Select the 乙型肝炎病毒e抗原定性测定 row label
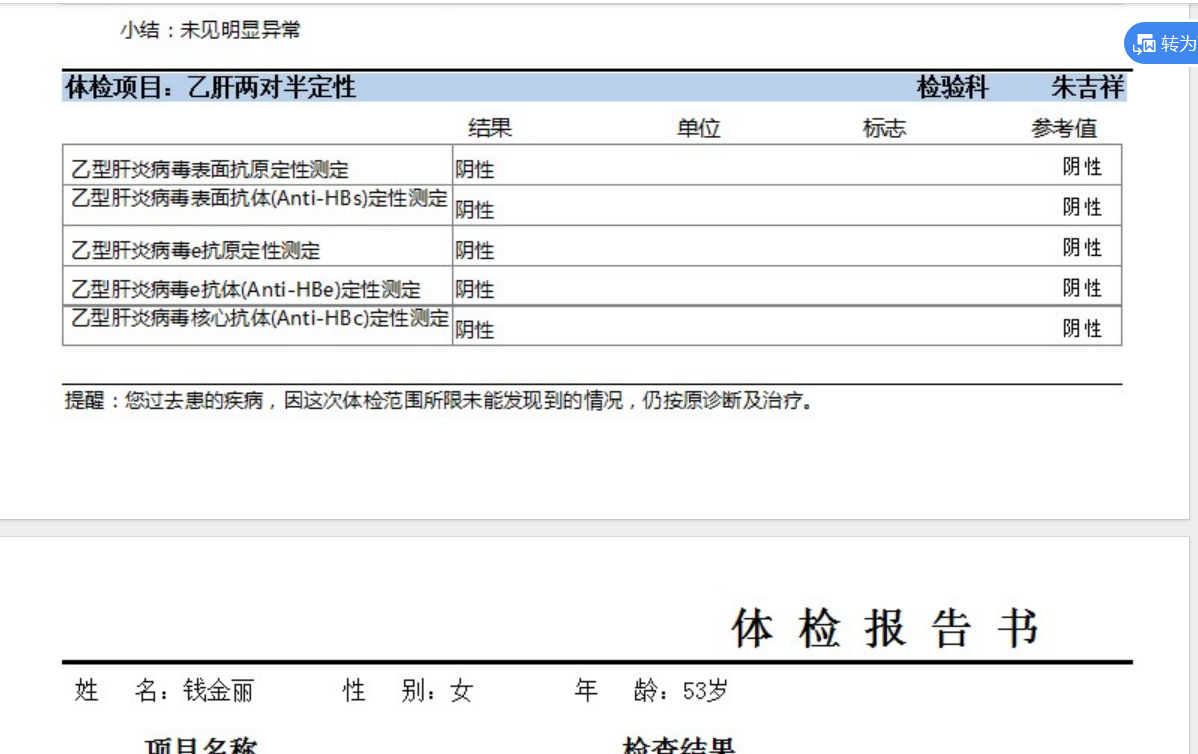 coord(196,250)
